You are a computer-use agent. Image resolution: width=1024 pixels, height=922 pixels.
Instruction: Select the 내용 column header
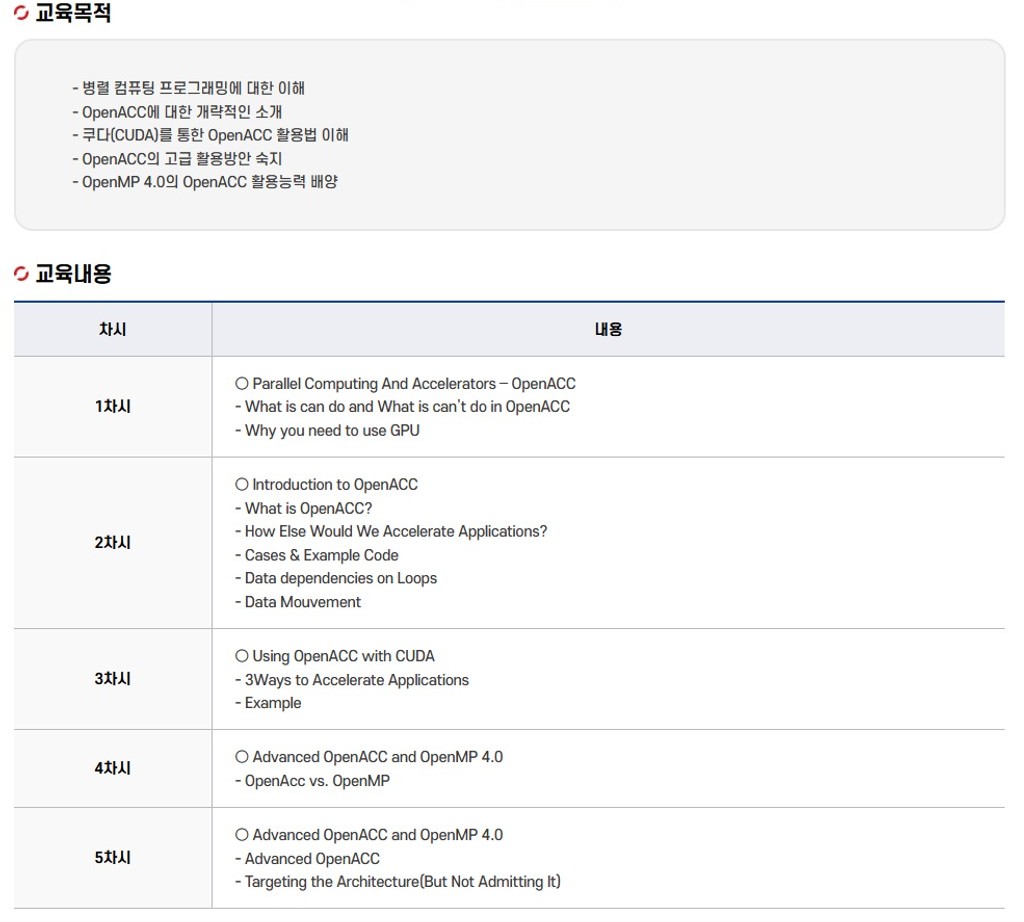(608, 329)
